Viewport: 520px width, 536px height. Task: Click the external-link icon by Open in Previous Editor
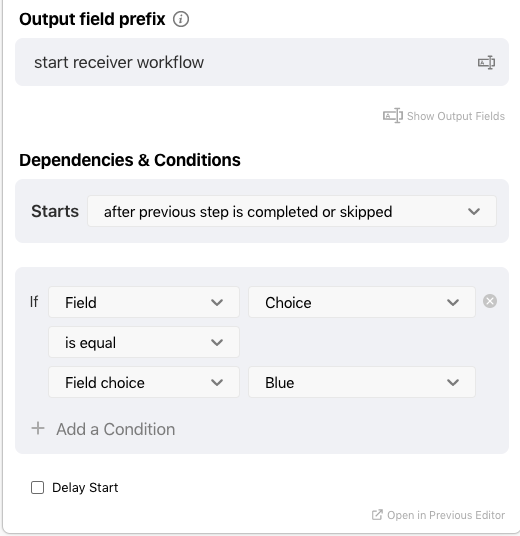pos(377,515)
